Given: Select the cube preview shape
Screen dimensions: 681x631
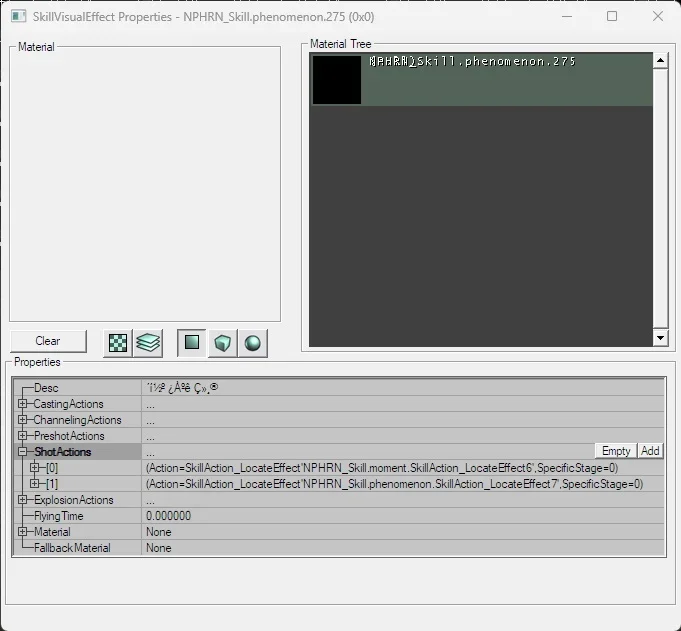Looking at the screenshot, I should coord(222,343).
